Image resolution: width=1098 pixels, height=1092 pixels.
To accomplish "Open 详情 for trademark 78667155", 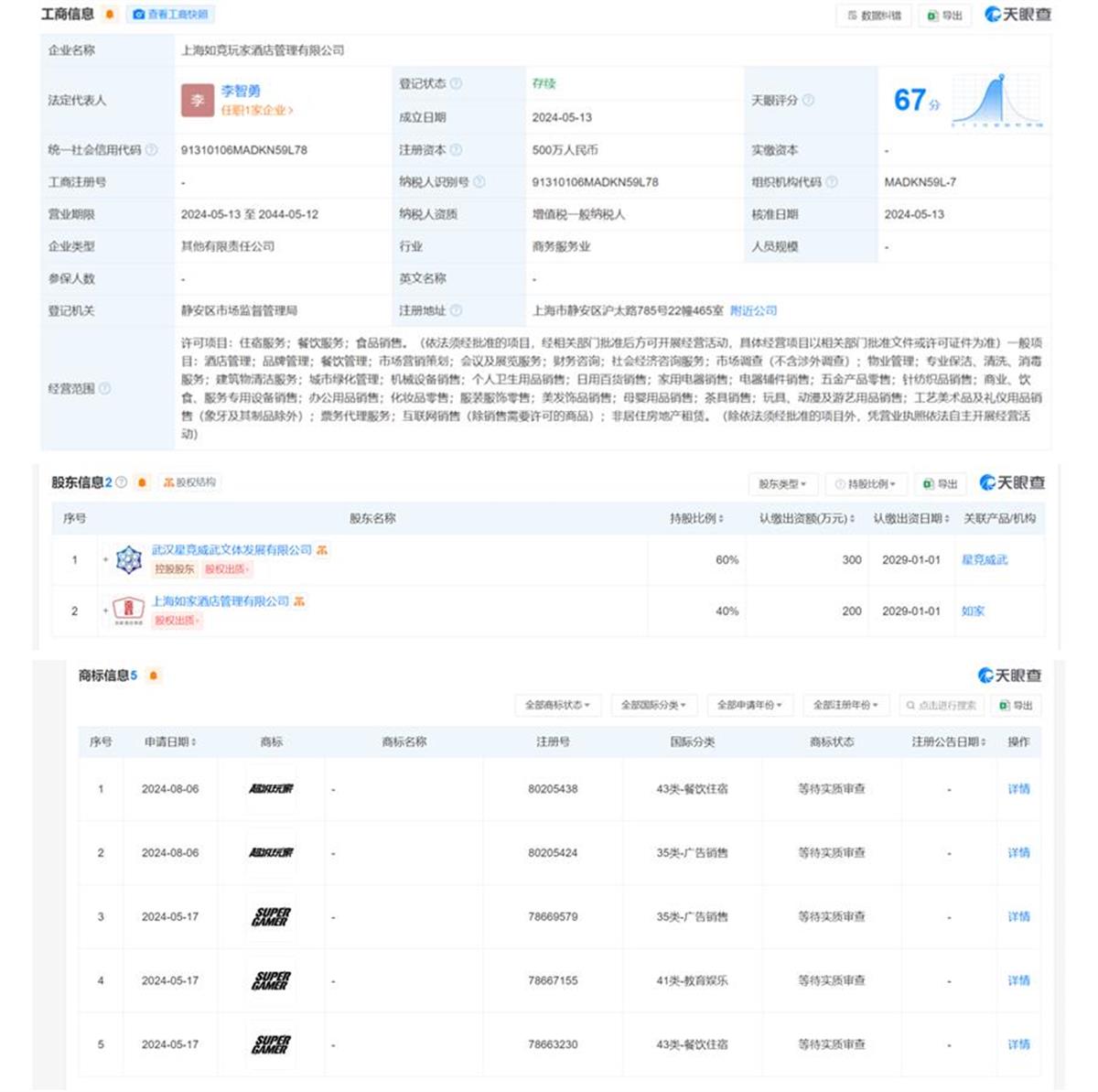I will coord(1018,981).
